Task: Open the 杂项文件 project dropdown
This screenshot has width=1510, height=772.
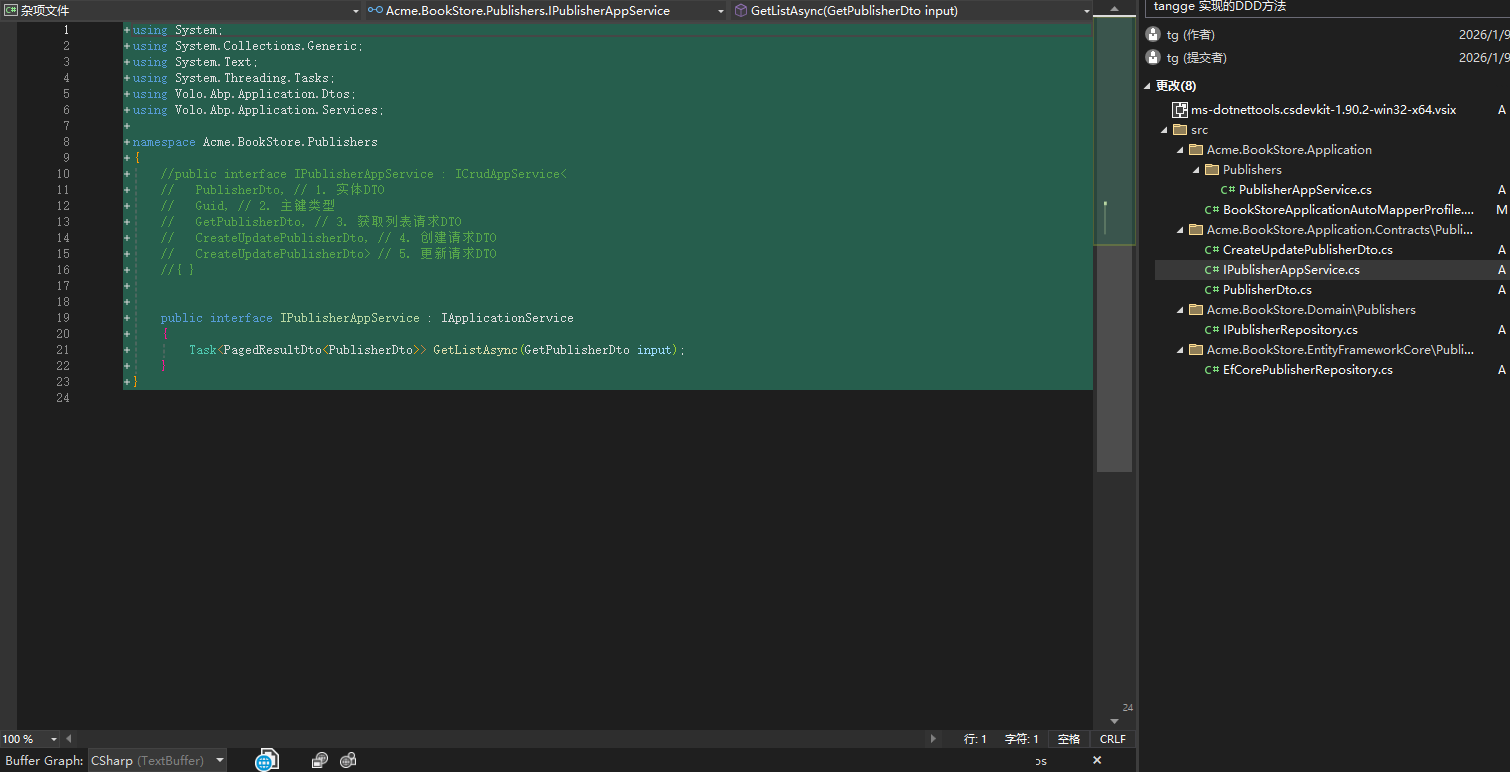Action: tap(181, 10)
